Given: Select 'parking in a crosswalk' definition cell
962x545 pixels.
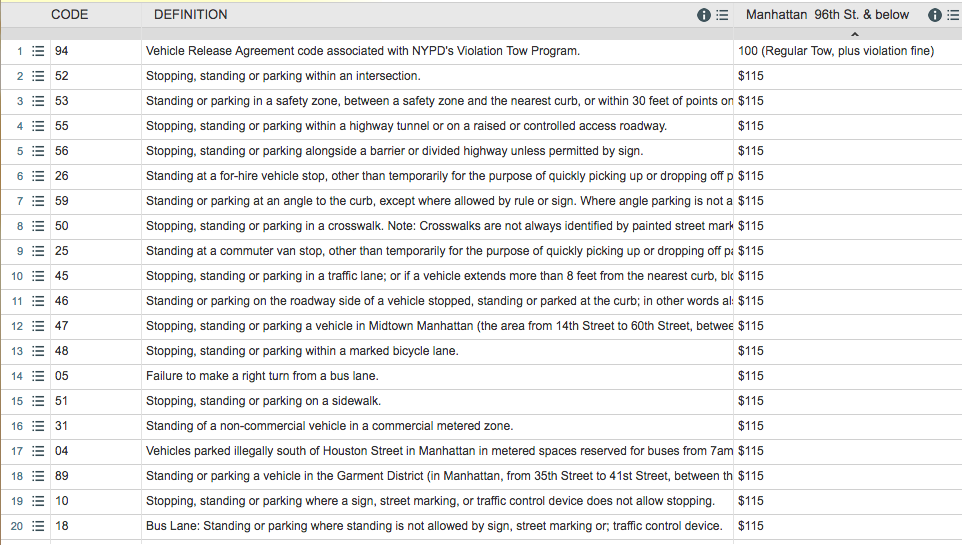Looking at the screenshot, I should click(x=437, y=226).
